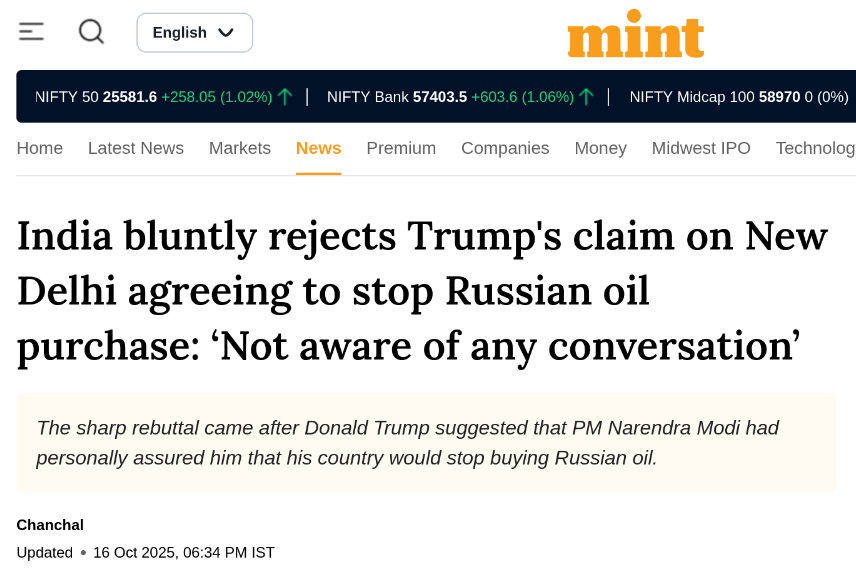Click author name Chanchal
The height and width of the screenshot is (581, 856).
click(x=50, y=525)
